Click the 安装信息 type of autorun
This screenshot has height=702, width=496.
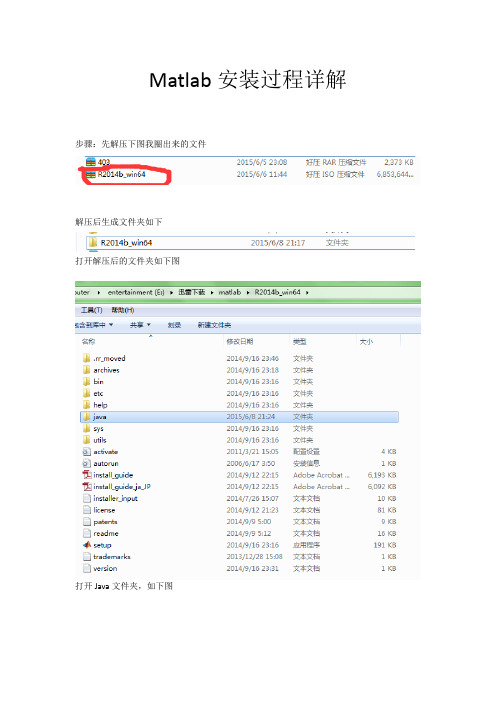click(306, 463)
